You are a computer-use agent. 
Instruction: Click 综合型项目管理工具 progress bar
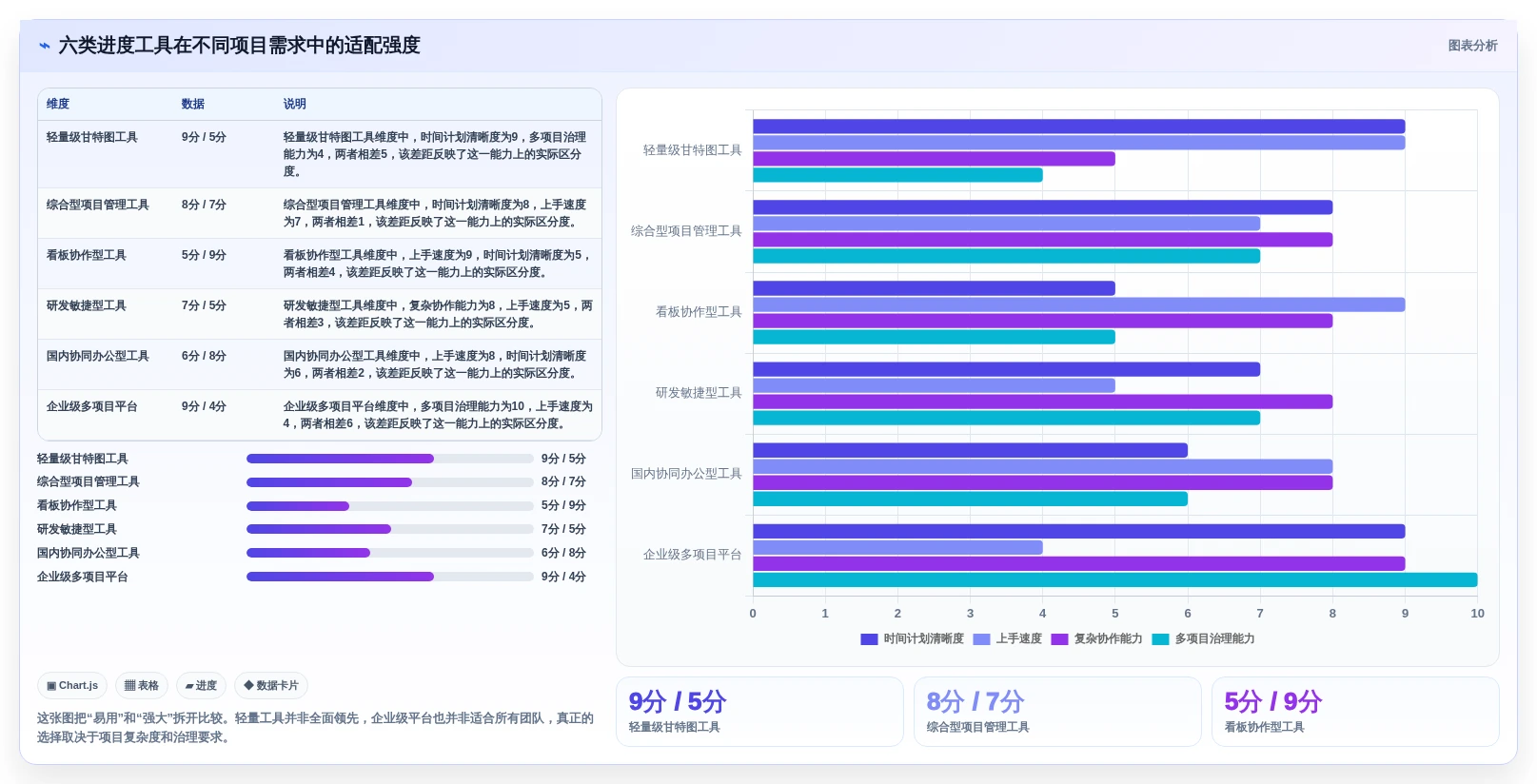390,482
